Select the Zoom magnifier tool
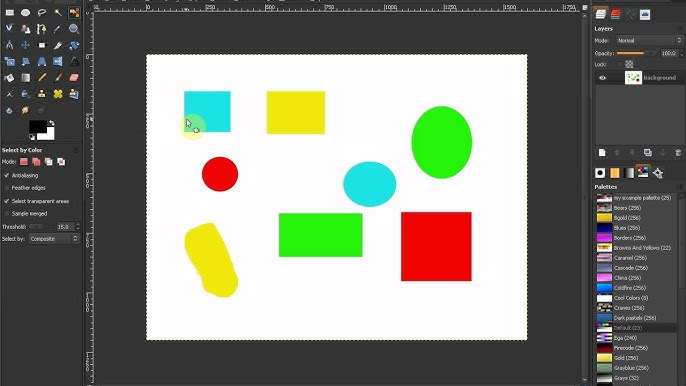Screen dimensions: 686x386 [x=74, y=29]
